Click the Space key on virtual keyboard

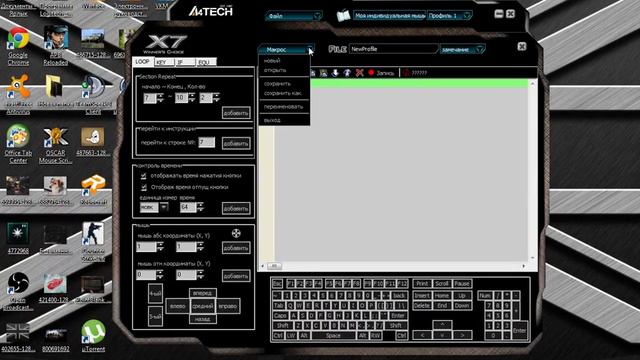point(333,336)
